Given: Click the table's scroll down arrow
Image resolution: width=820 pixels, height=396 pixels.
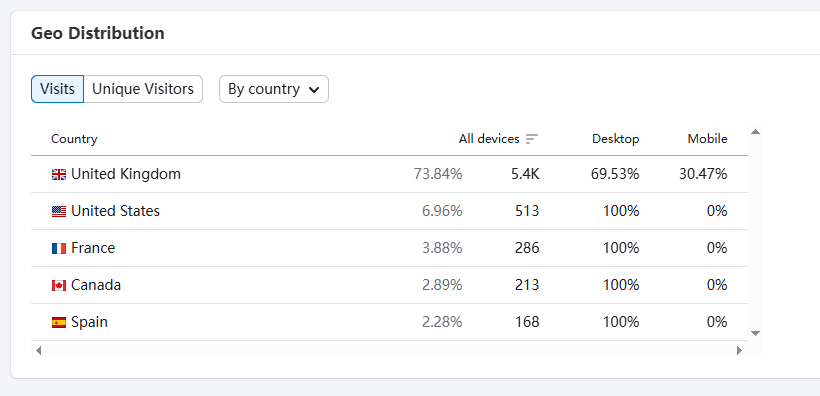Looking at the screenshot, I should click(x=755, y=333).
